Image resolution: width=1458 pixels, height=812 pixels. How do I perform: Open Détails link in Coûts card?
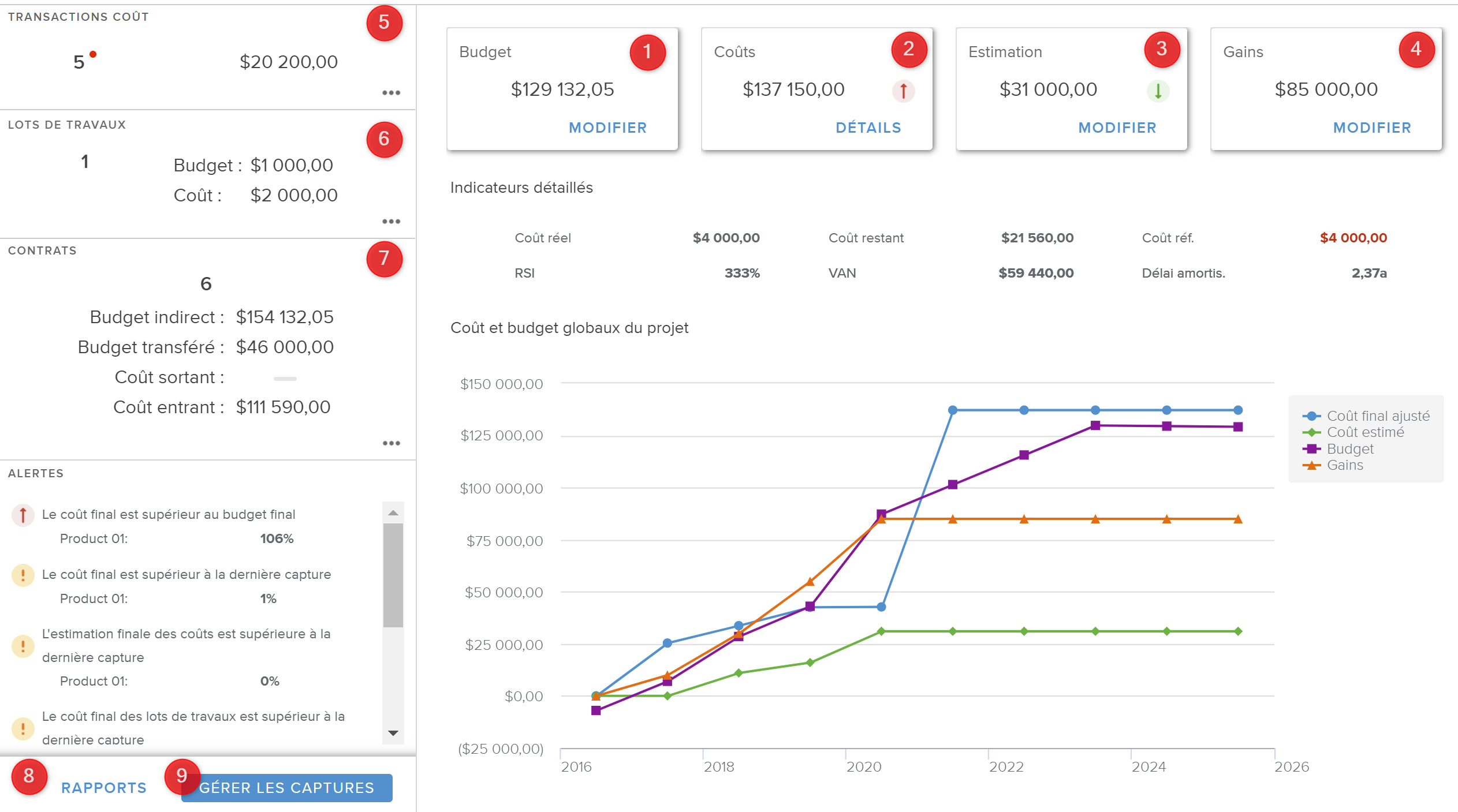(x=868, y=128)
